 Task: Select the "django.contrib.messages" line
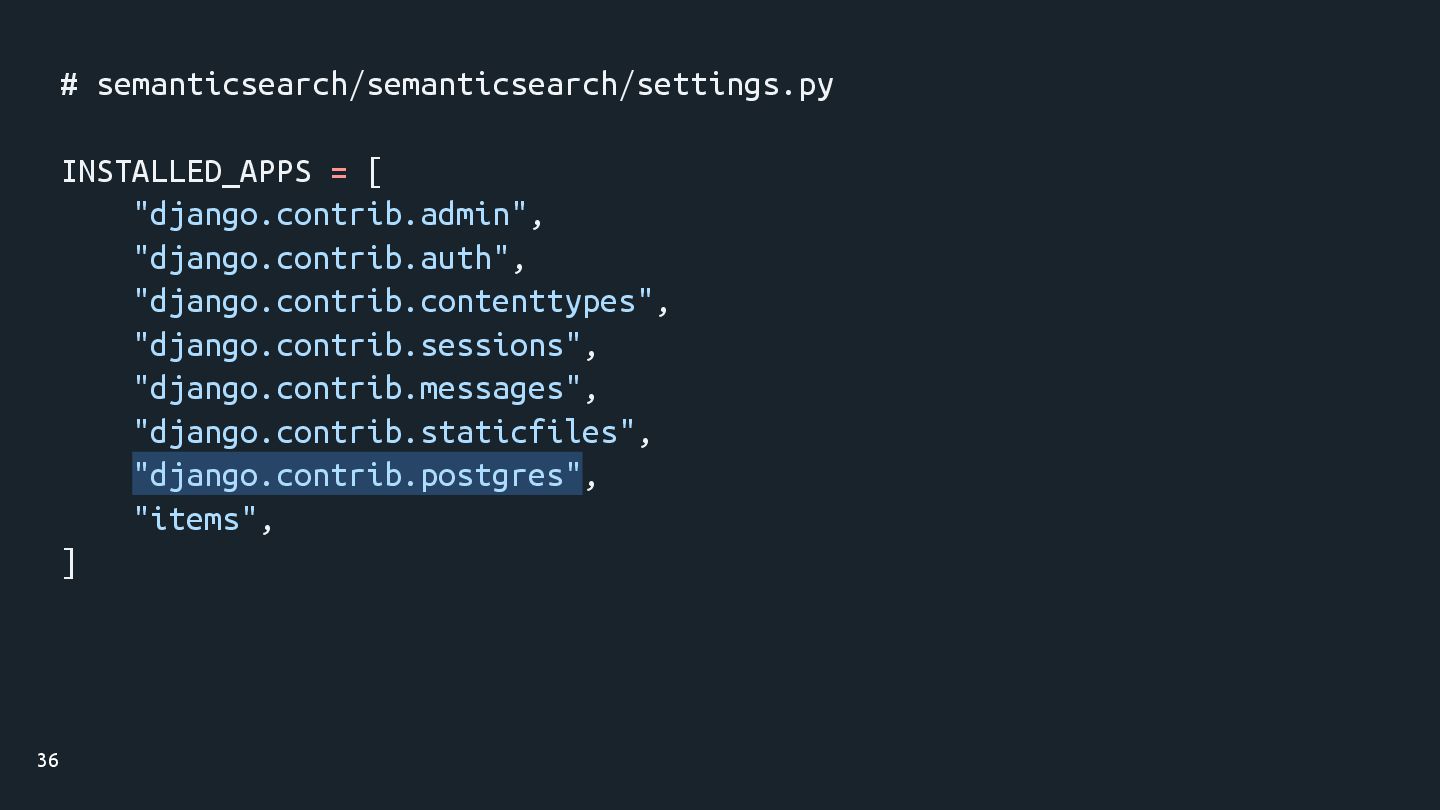[357, 389]
